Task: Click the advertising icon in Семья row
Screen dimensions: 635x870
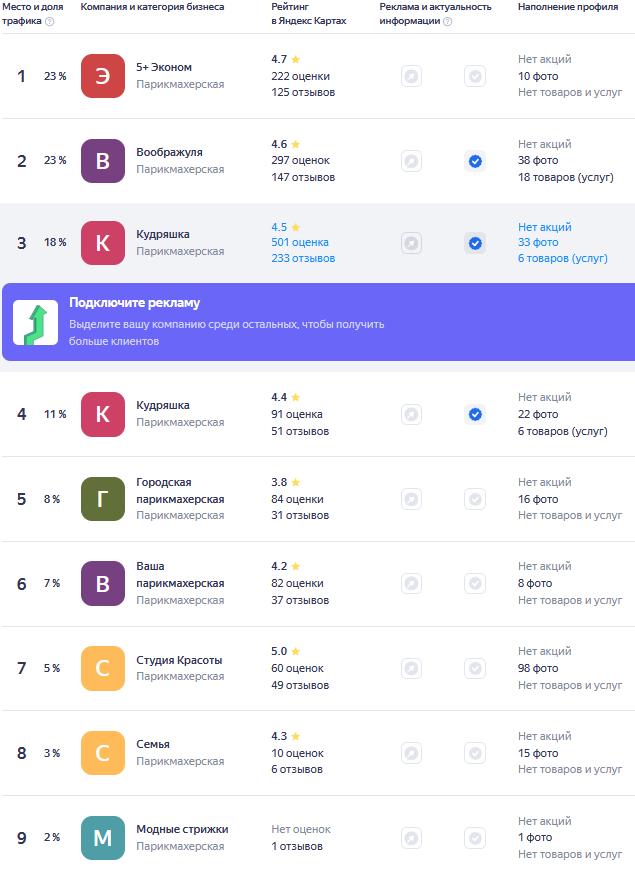Action: (x=411, y=753)
